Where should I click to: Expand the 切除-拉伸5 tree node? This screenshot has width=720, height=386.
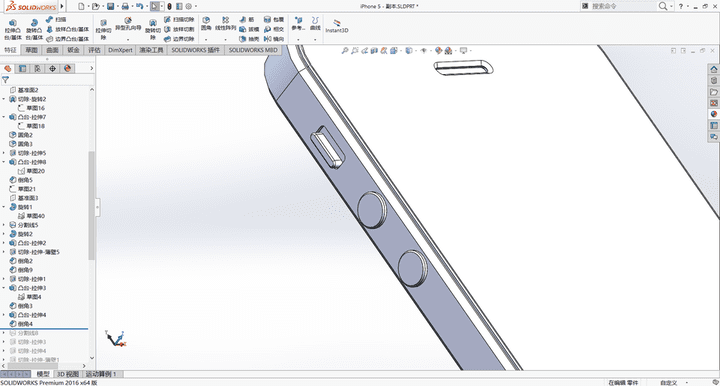click(x=4, y=153)
